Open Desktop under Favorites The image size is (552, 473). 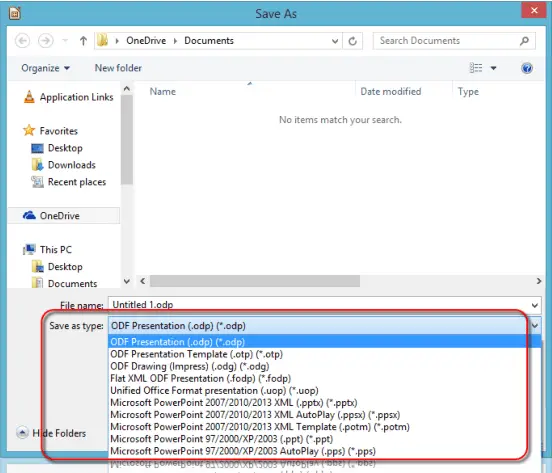pyautogui.click(x=65, y=148)
